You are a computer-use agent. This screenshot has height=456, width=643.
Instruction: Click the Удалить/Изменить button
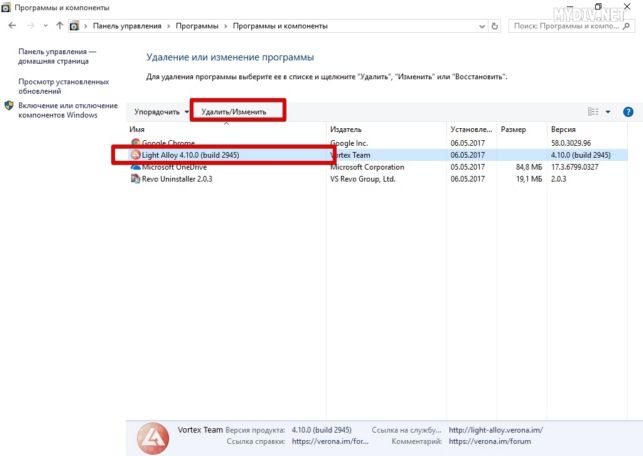pyautogui.click(x=234, y=112)
